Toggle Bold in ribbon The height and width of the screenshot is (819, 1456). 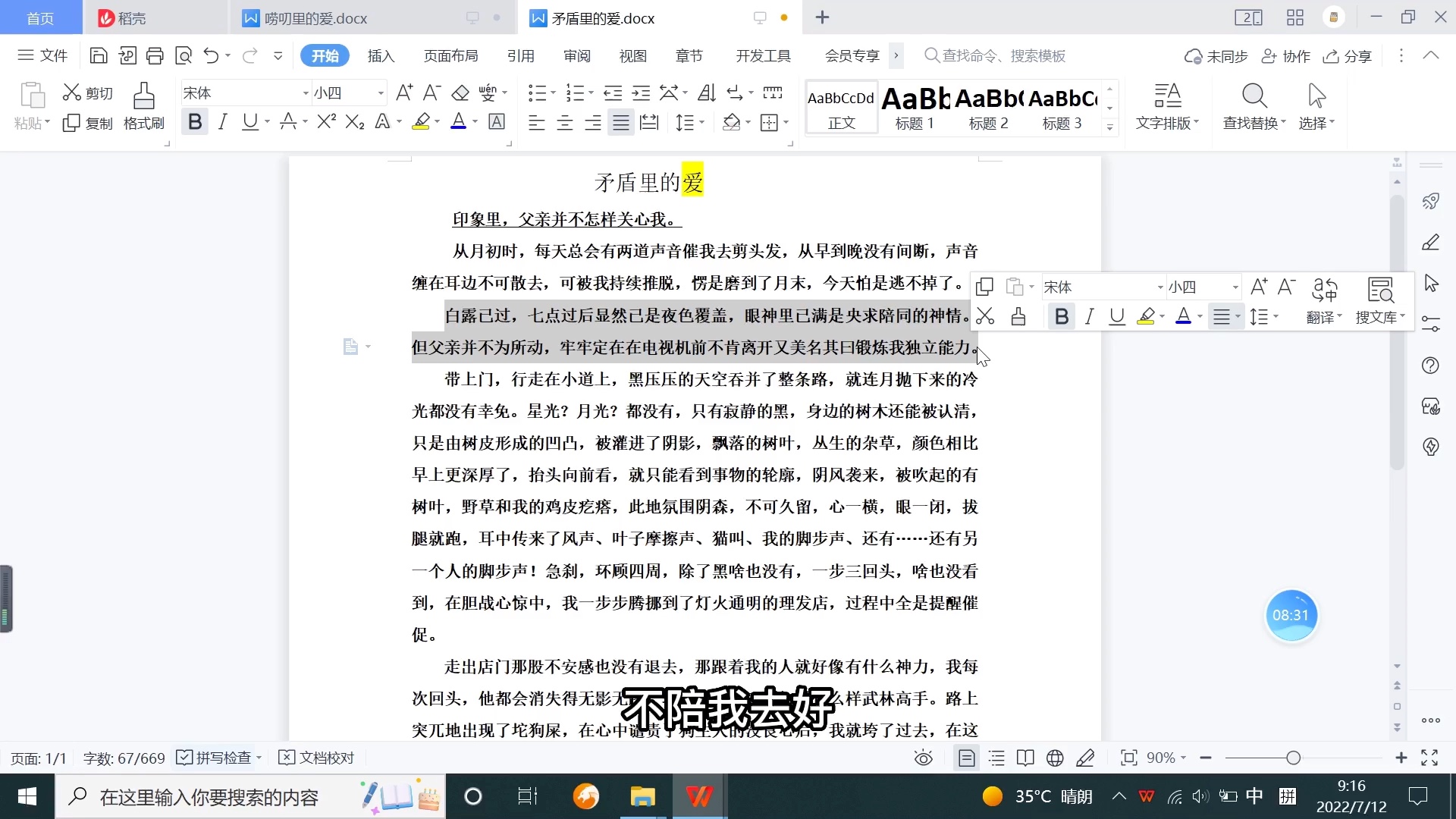click(195, 121)
